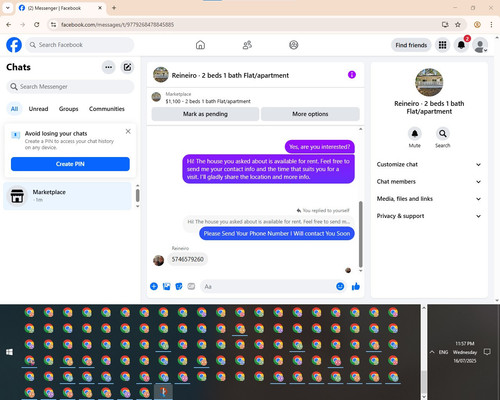This screenshot has height=400, width=500.
Task: Click the '5746579260' message bubble
Action: (187, 259)
